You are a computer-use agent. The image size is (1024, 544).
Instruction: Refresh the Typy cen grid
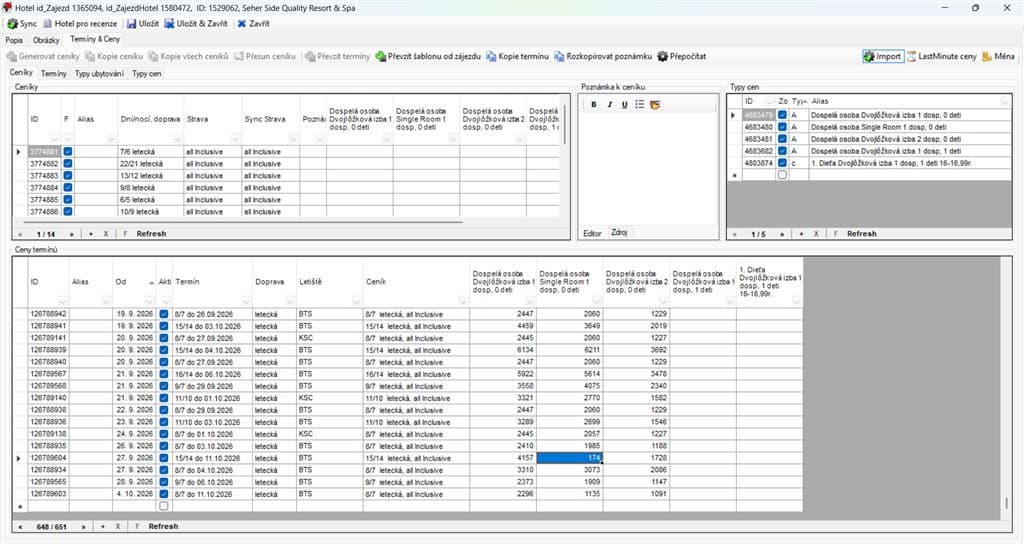[x=861, y=234]
